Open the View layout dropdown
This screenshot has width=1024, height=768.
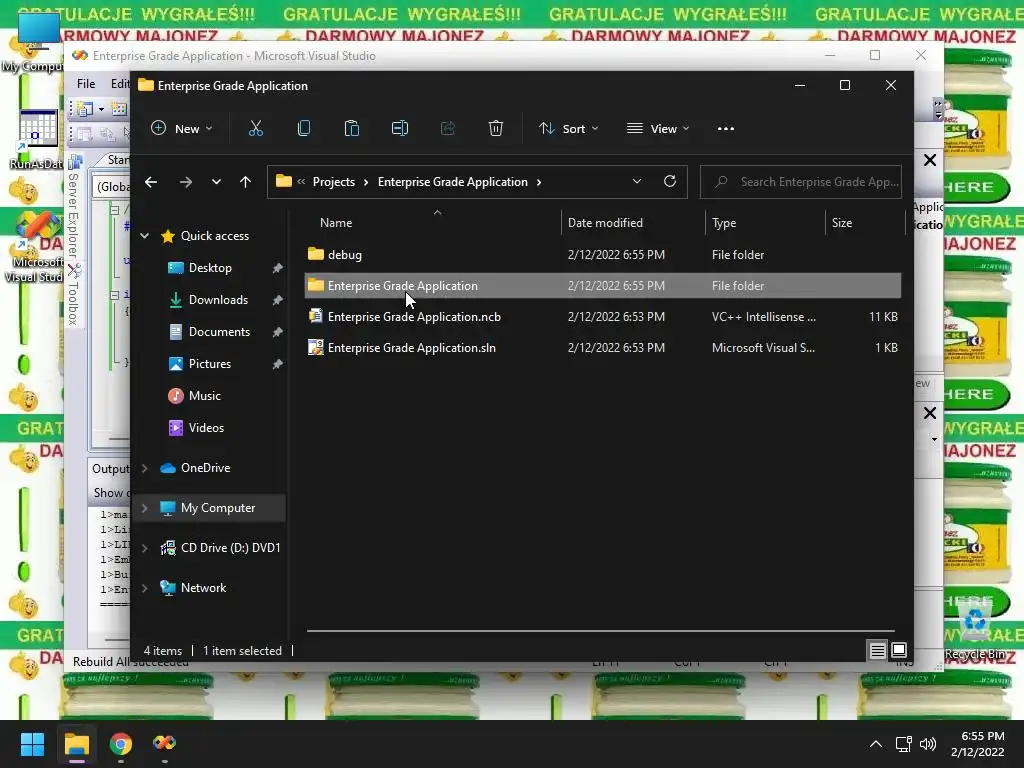[658, 129]
